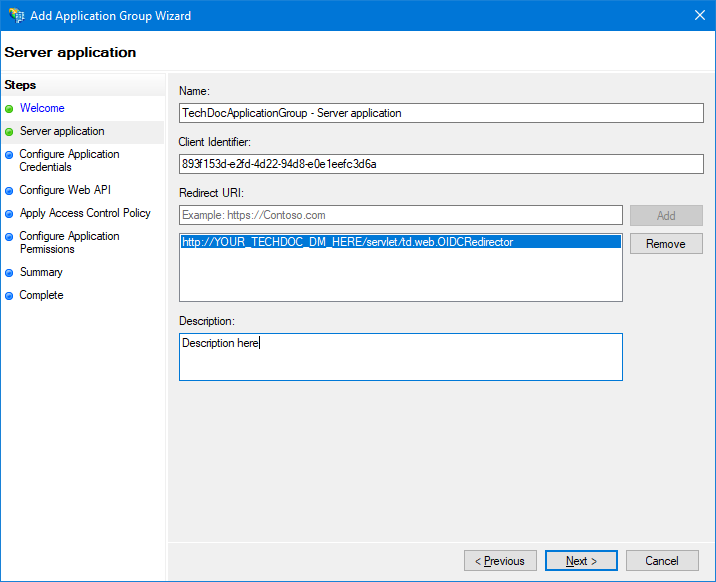The height and width of the screenshot is (582, 716).
Task: Click the green bullet beside Server application step
Action: point(9,132)
